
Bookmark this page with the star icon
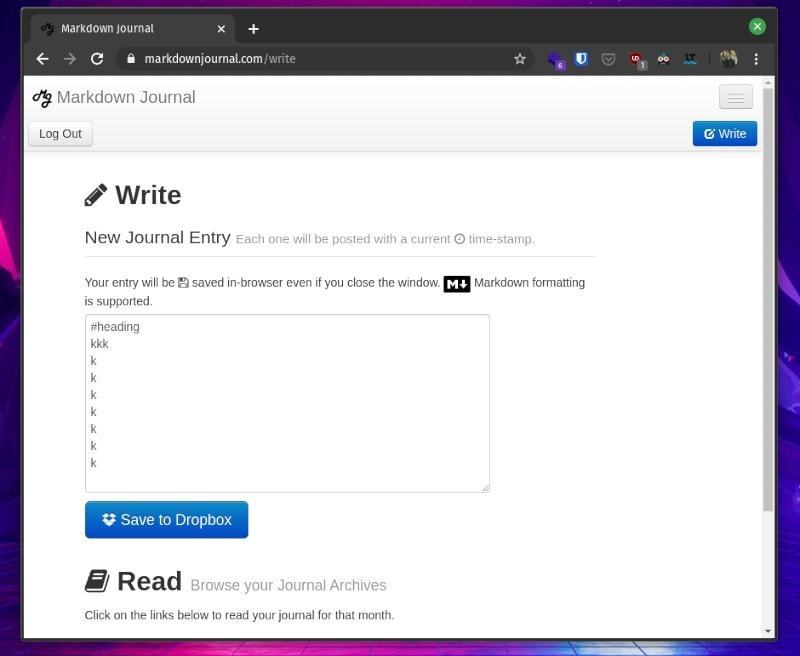(x=520, y=59)
